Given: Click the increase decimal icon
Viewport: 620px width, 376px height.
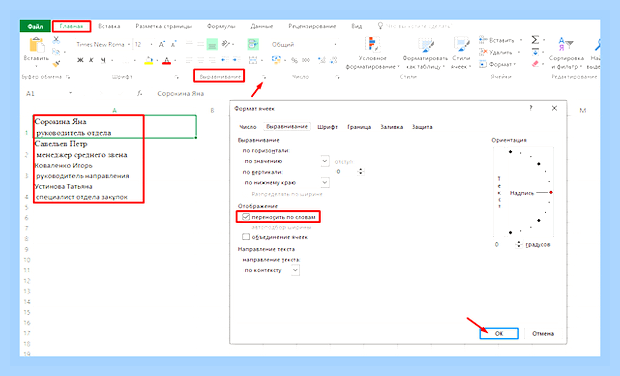Looking at the screenshot, I should coord(322,60).
